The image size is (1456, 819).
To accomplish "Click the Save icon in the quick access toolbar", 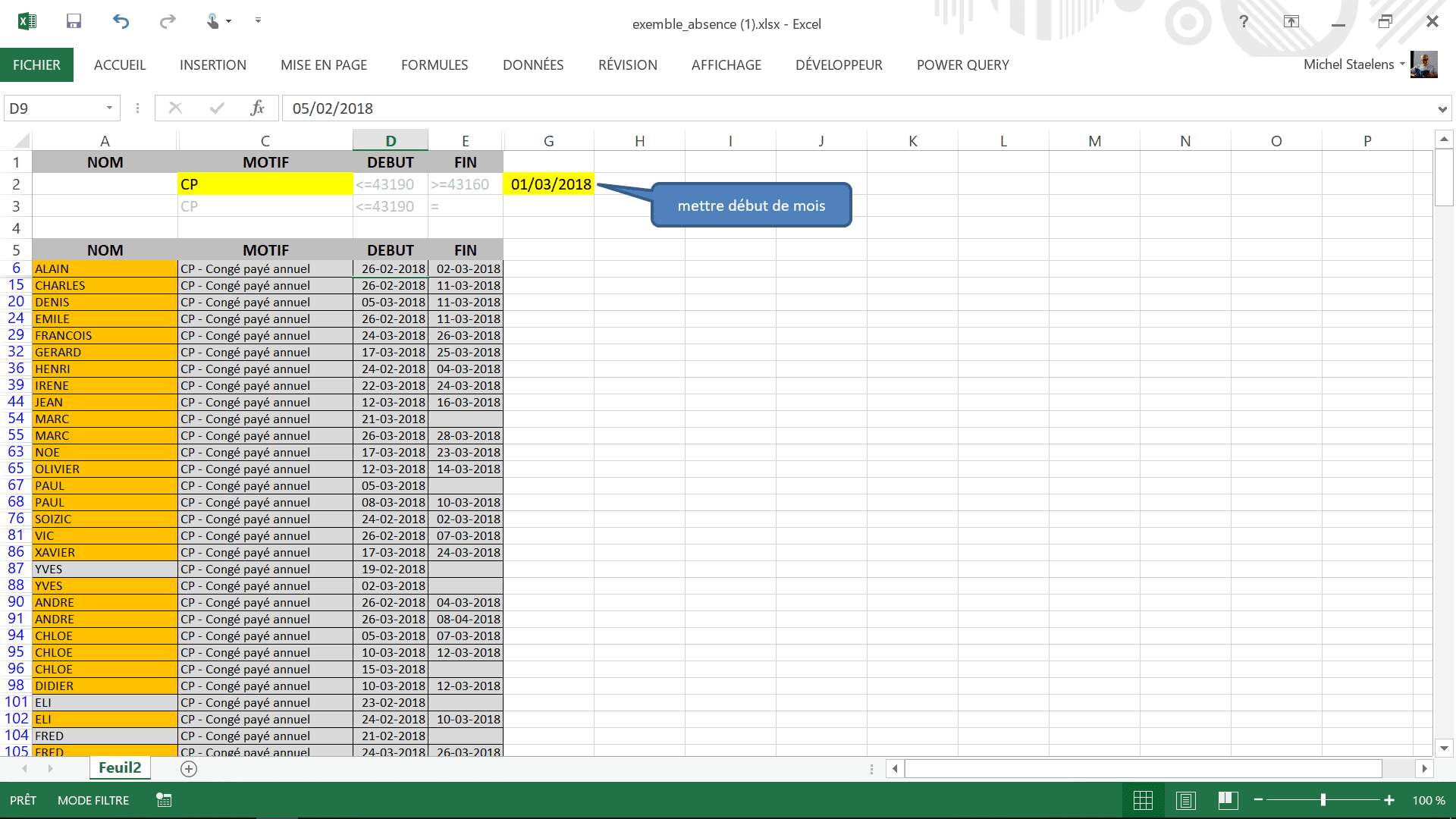I will tap(74, 21).
